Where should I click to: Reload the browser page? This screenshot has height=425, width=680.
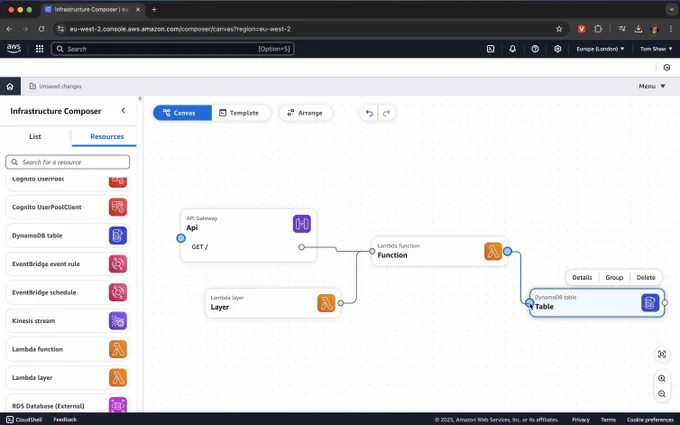coord(41,29)
